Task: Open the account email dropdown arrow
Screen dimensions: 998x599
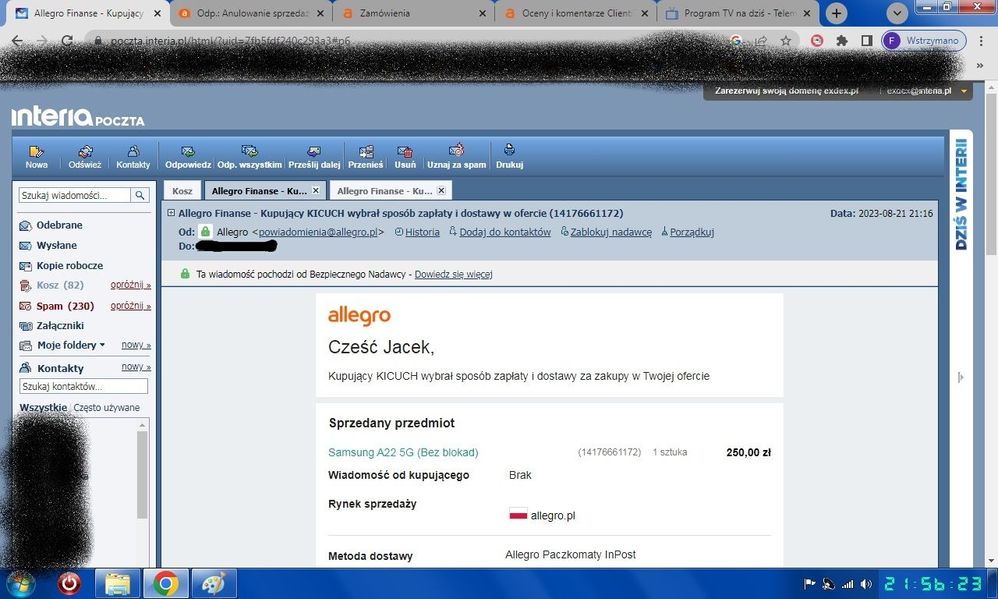Action: coord(964,91)
